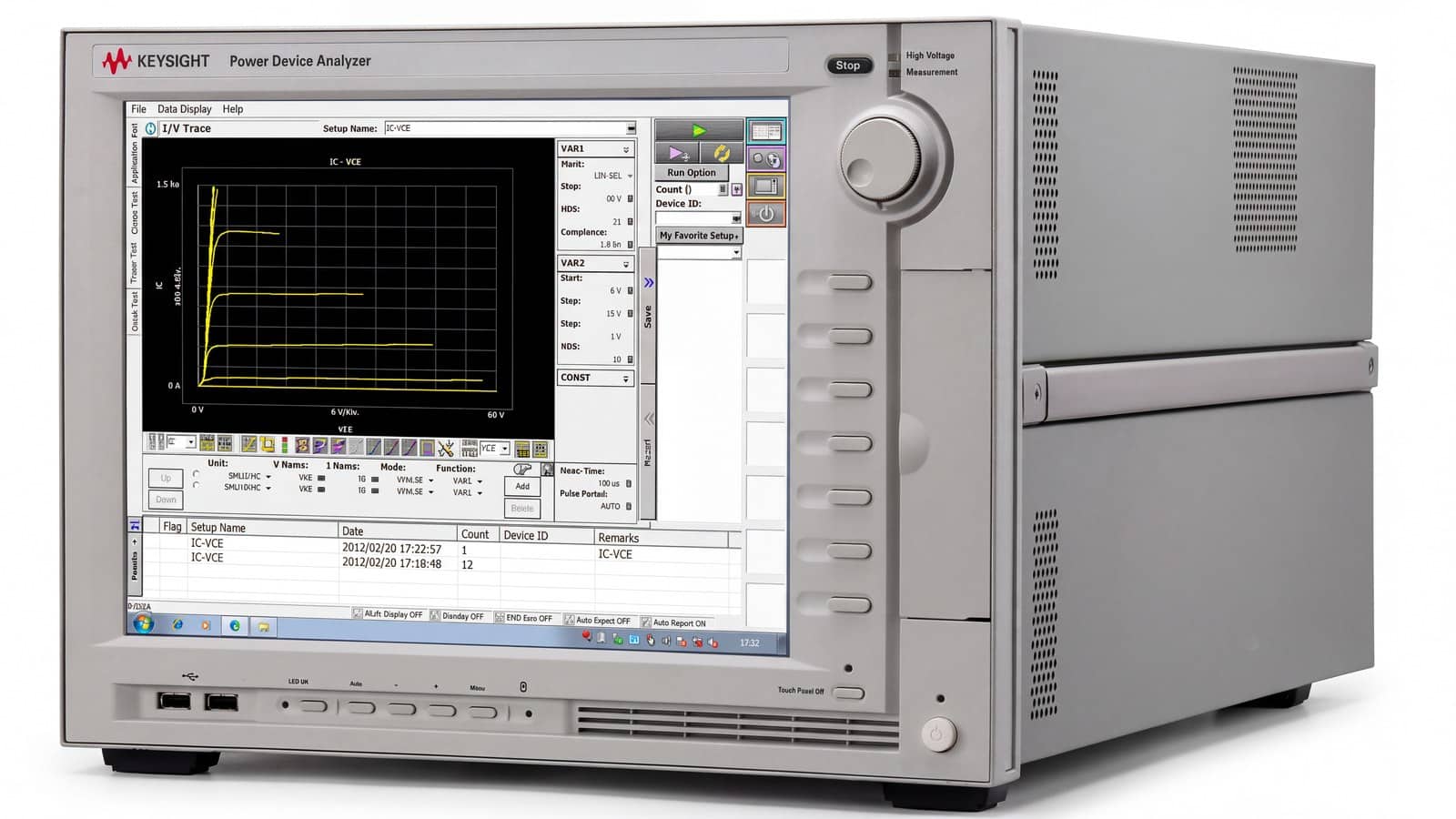Open the IC axis dropdown in graph toolbar
Screen dimensions: 1456x819
(190, 442)
